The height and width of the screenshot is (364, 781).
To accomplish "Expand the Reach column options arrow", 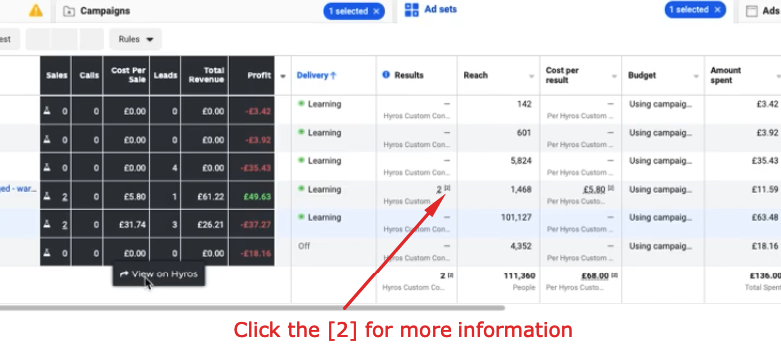I will click(531, 76).
